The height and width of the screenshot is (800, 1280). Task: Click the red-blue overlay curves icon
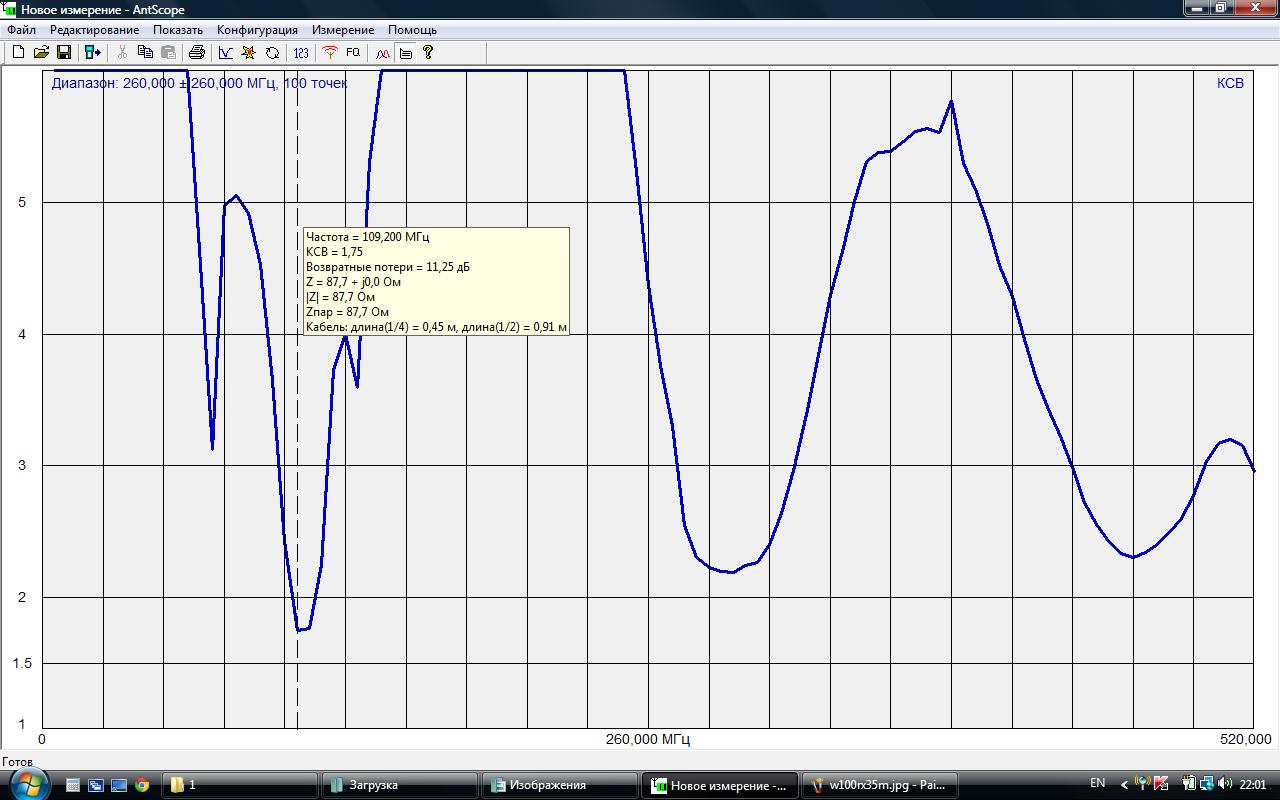pyautogui.click(x=382, y=52)
